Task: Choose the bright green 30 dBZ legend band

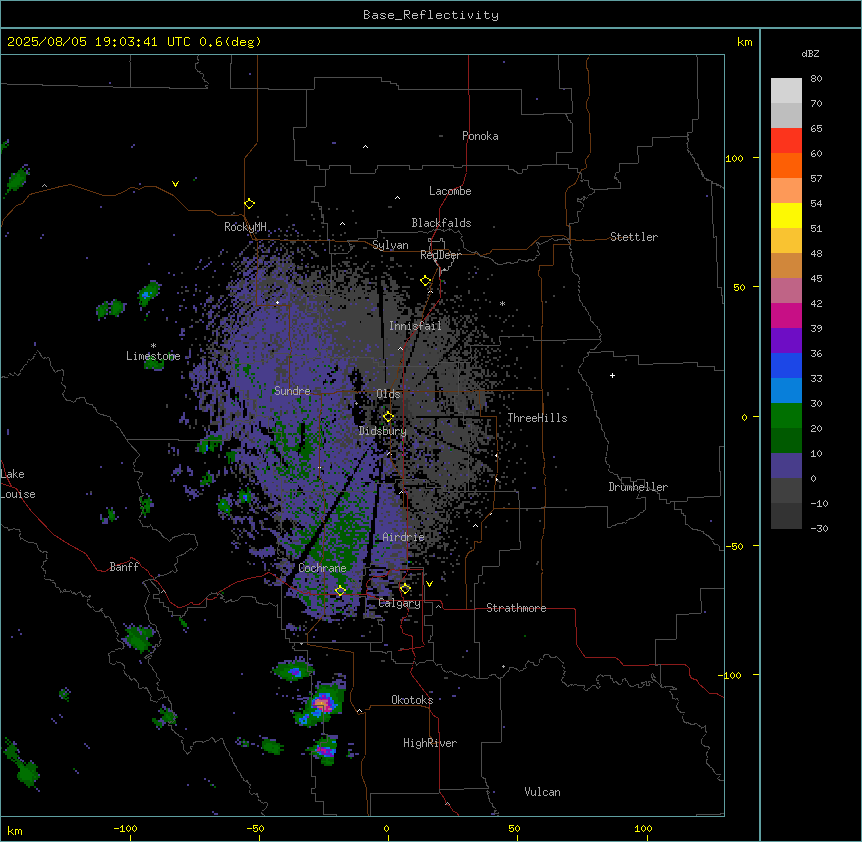Action: [x=786, y=416]
